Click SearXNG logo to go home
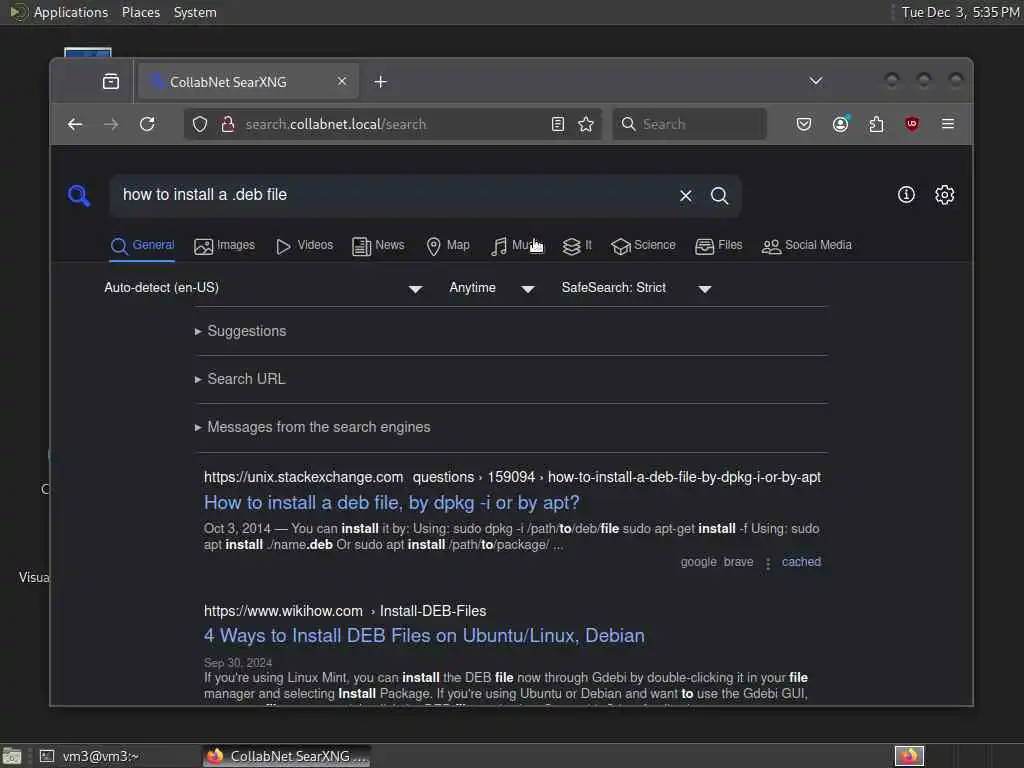 79,195
